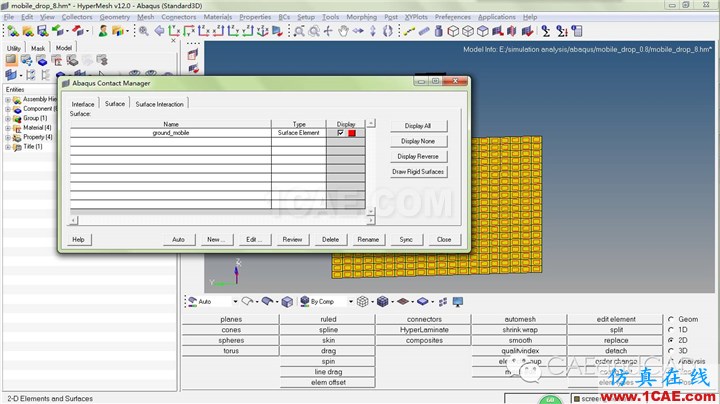
Task: Click the user profile icon in toolbar
Action: coord(103,31)
